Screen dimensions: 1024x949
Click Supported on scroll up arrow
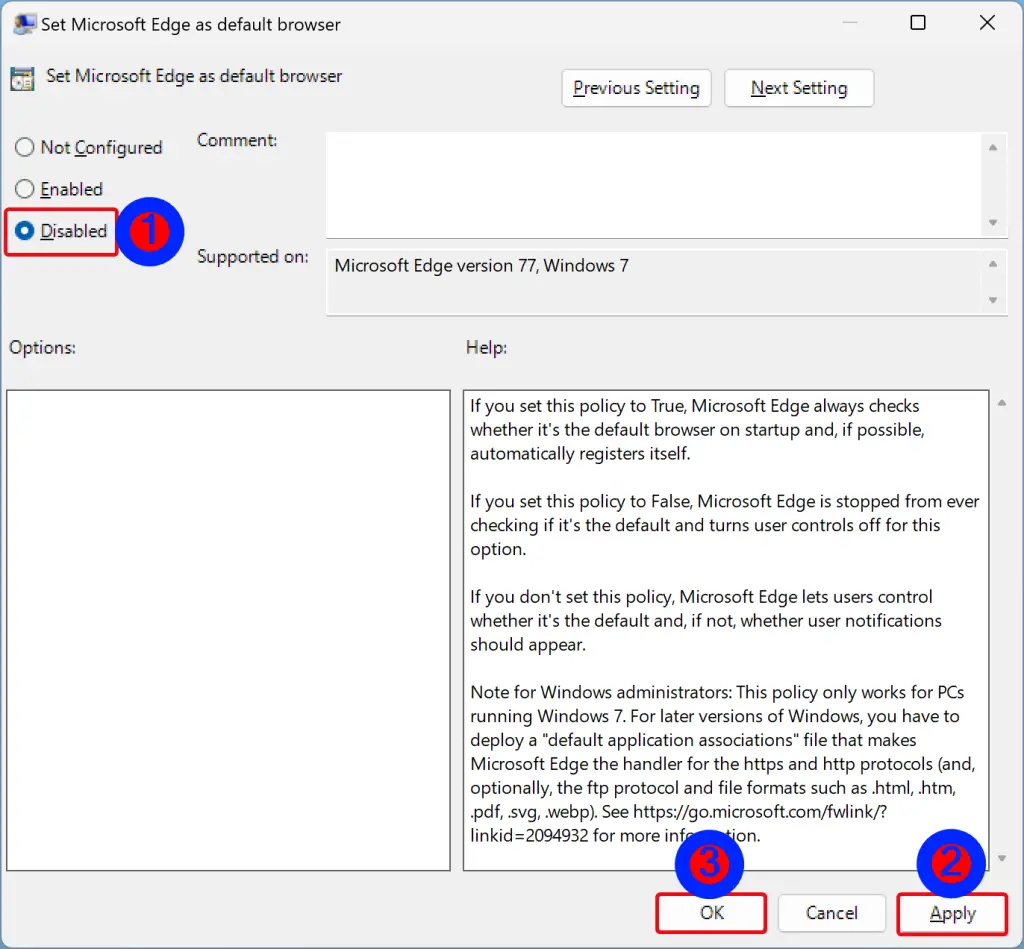pos(993,265)
